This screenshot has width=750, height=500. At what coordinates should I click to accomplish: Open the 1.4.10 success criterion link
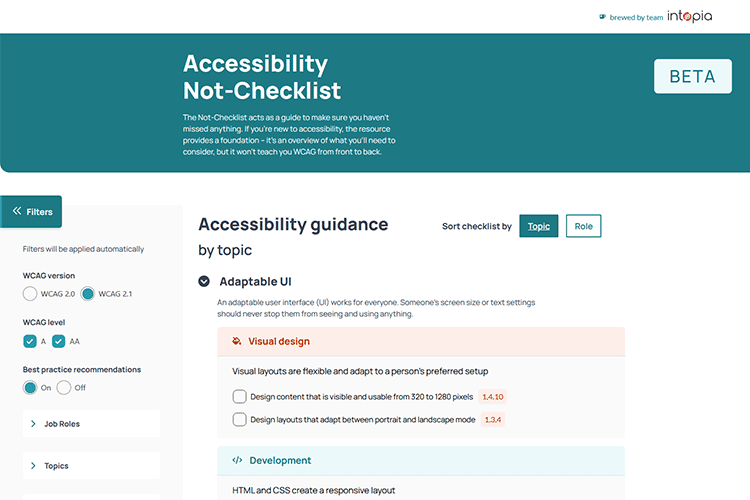pos(493,397)
